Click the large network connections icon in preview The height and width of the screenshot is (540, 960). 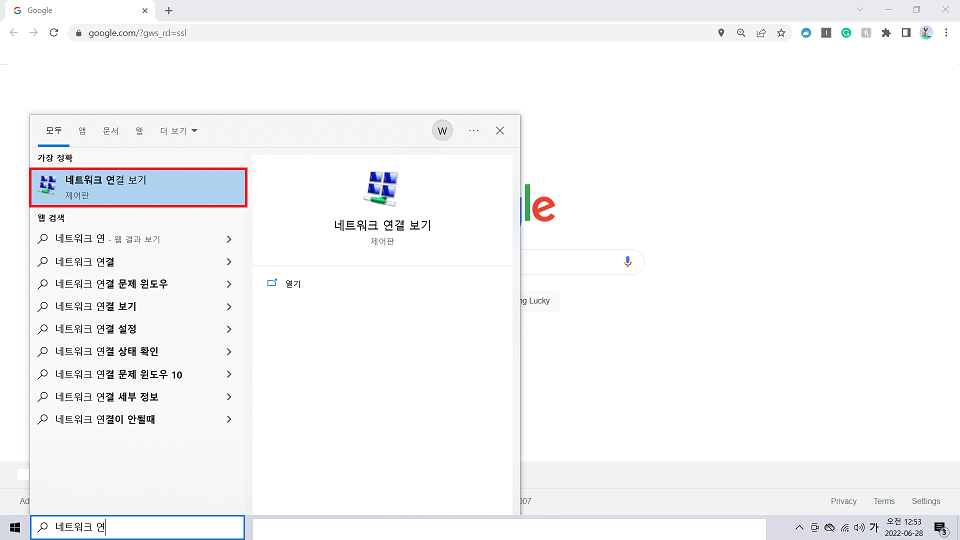click(381, 188)
